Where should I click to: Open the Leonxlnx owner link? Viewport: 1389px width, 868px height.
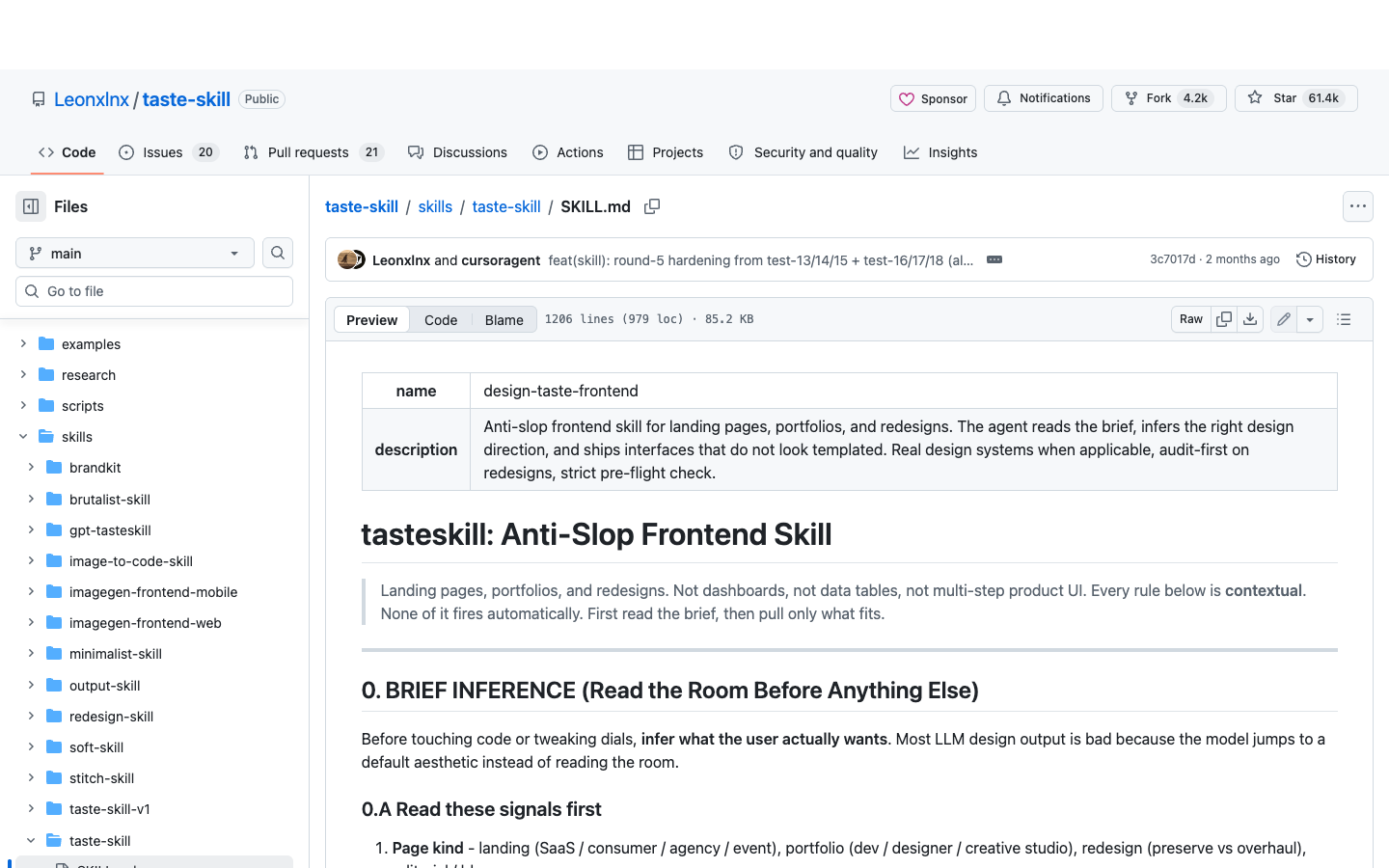coord(92,99)
